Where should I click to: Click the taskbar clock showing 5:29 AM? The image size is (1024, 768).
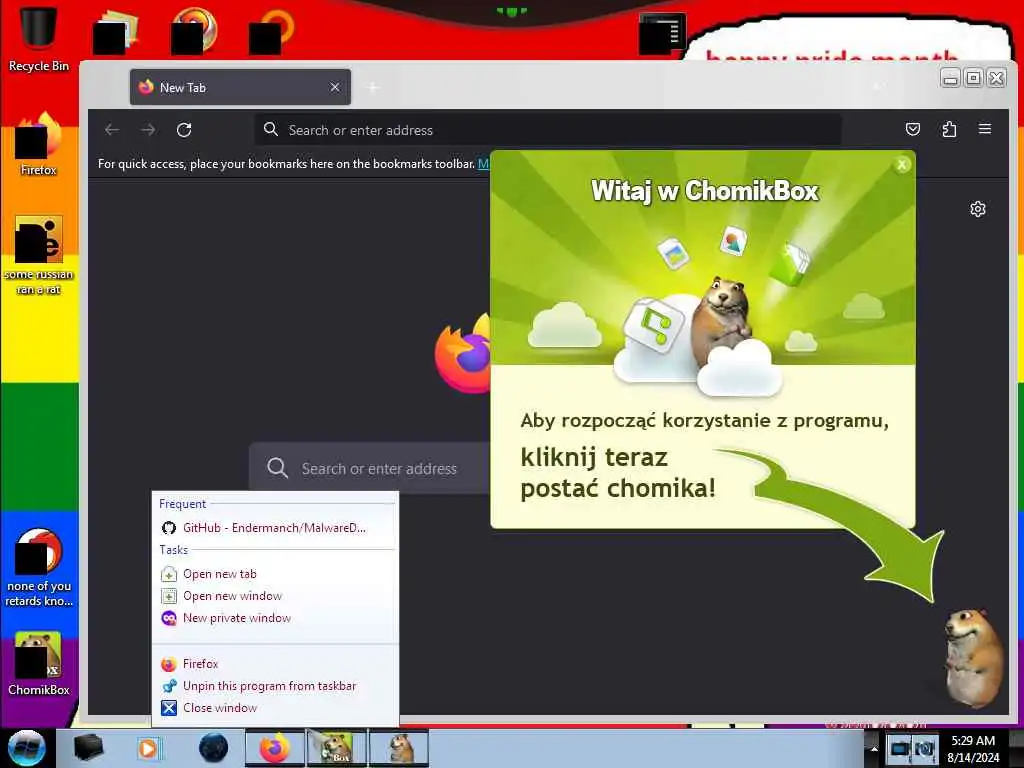point(973,748)
